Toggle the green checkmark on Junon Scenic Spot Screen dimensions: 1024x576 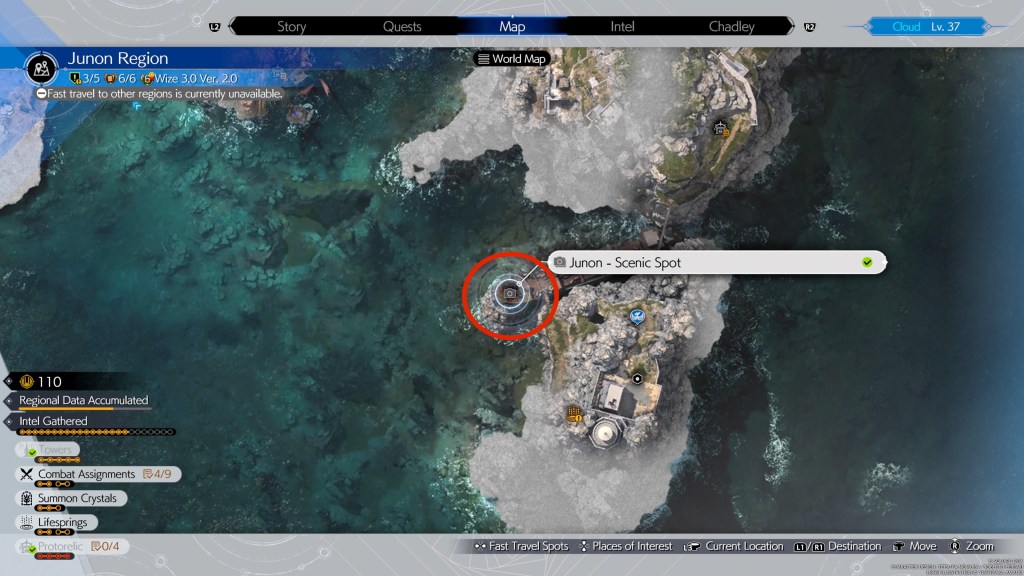(x=867, y=262)
